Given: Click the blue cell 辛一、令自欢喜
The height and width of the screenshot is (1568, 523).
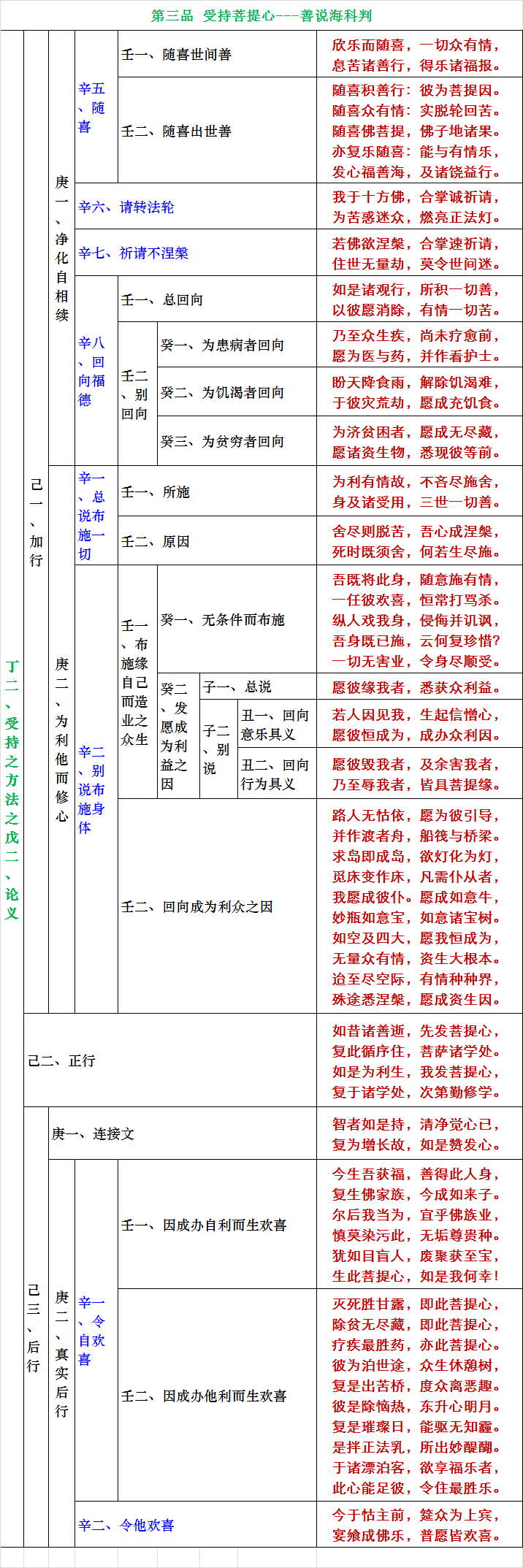Looking at the screenshot, I should (96, 1330).
